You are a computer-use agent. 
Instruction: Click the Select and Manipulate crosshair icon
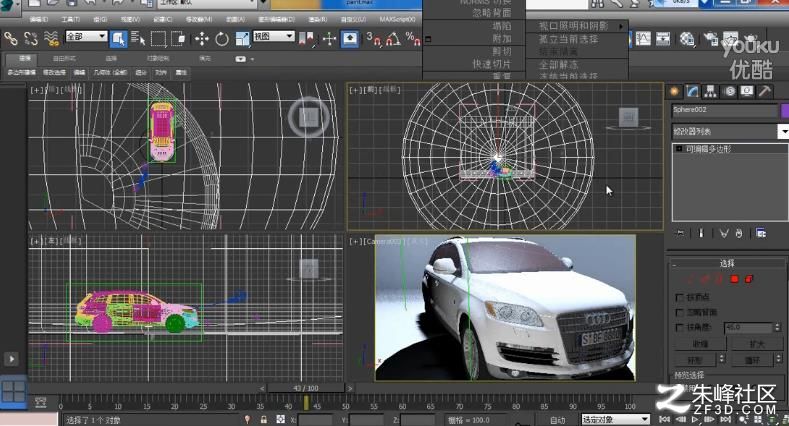tap(329, 39)
